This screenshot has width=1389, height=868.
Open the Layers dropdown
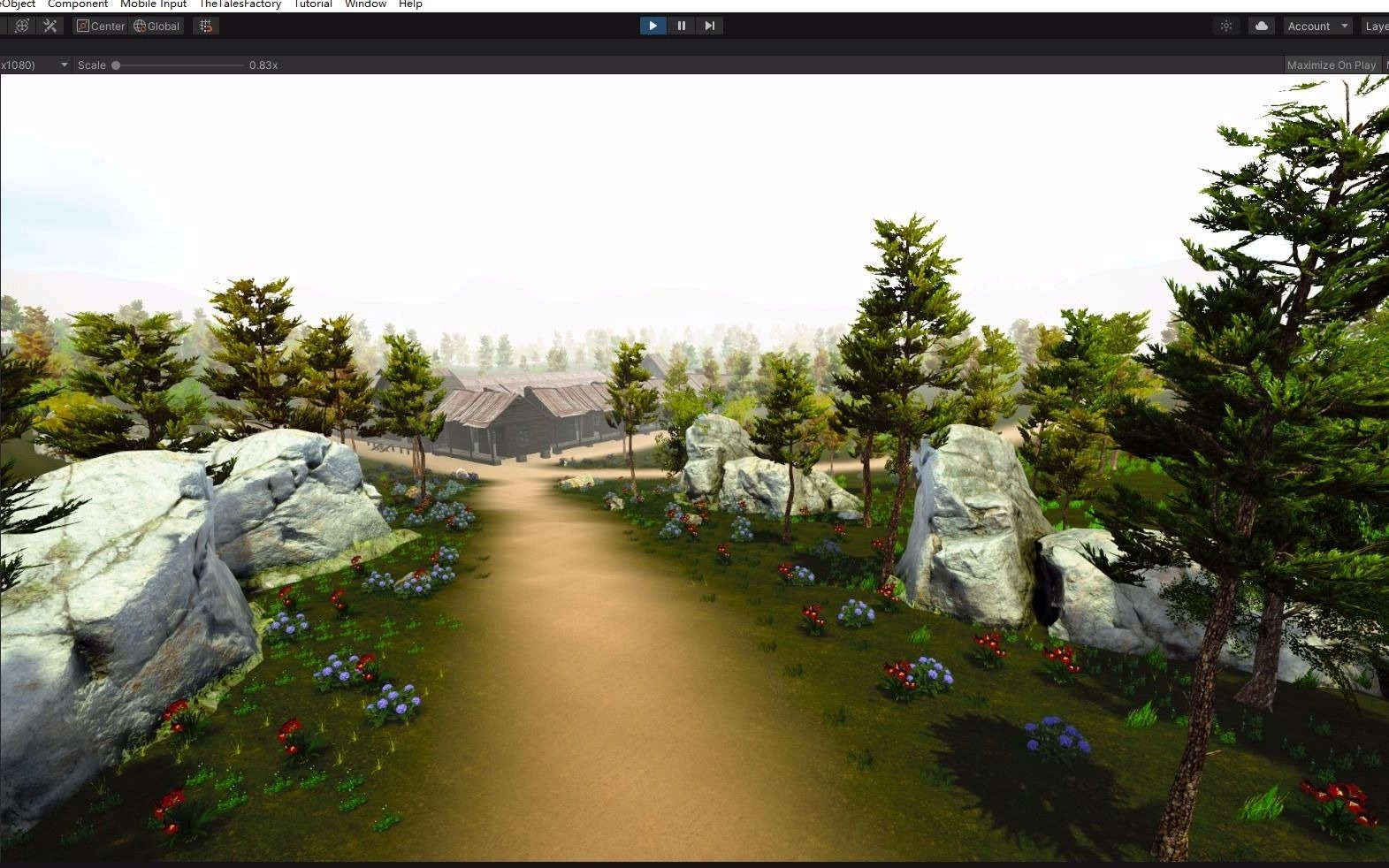click(x=1376, y=26)
